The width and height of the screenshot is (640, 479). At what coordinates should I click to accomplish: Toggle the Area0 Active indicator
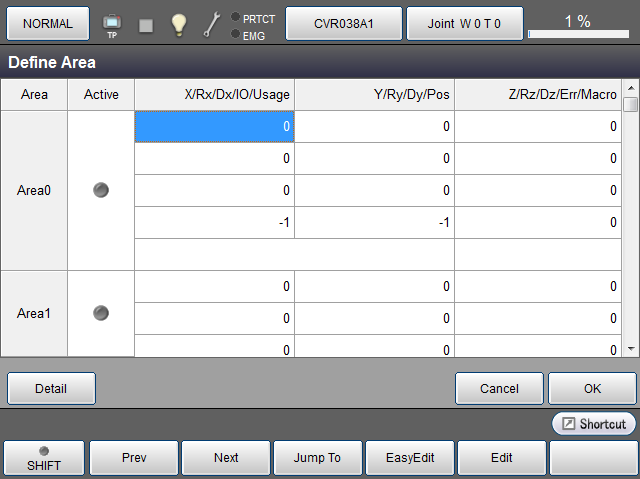(x=101, y=190)
